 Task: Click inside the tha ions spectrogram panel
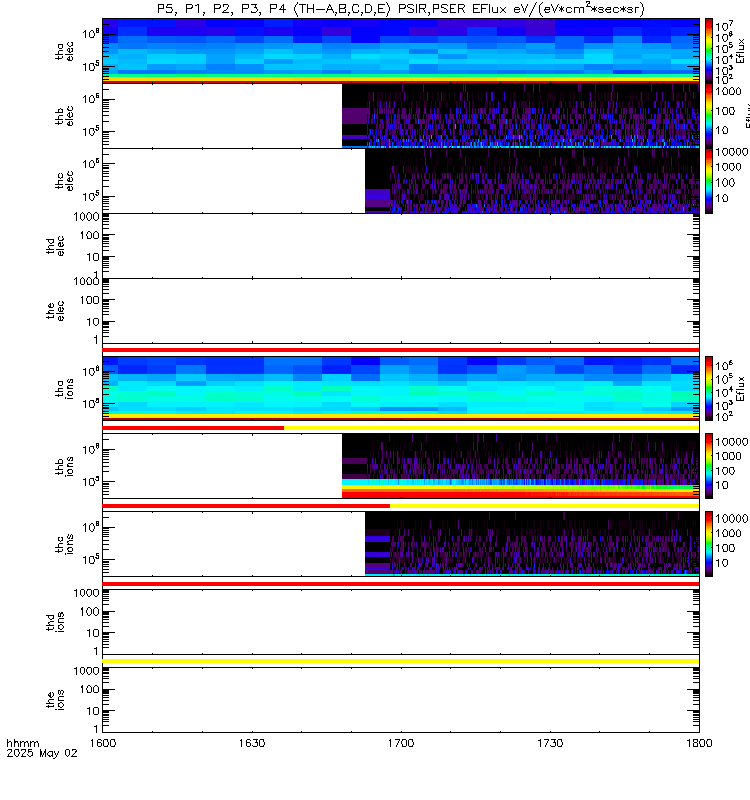click(401, 389)
